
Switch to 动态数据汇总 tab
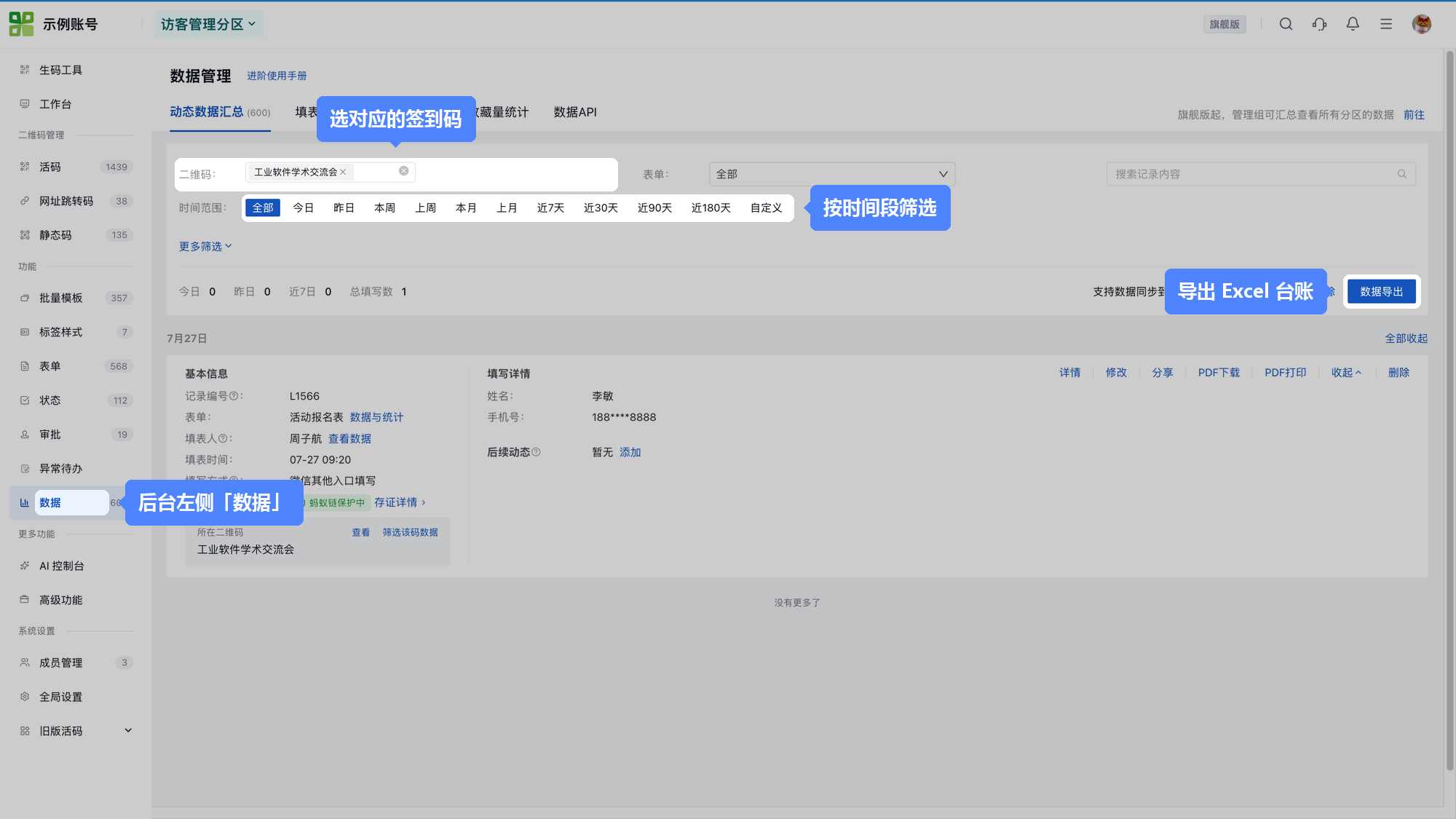click(x=220, y=112)
